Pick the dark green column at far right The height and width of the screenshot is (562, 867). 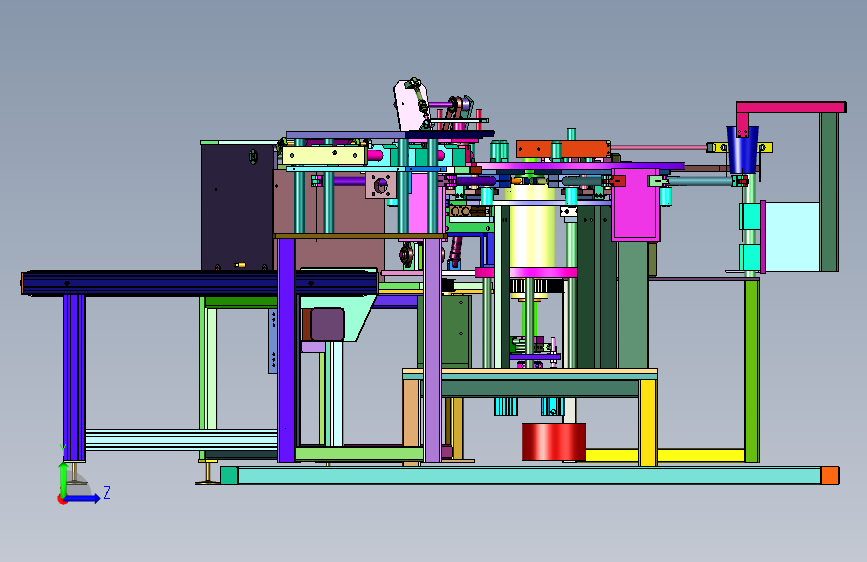[829, 191]
